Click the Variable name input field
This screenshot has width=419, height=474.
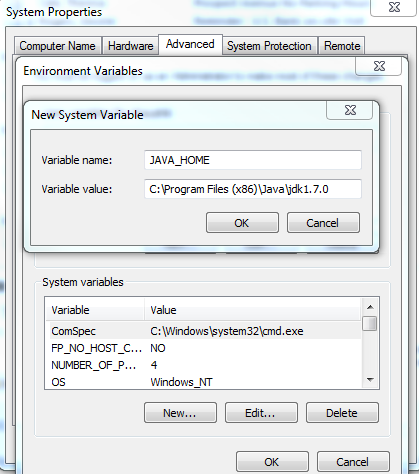click(253, 160)
